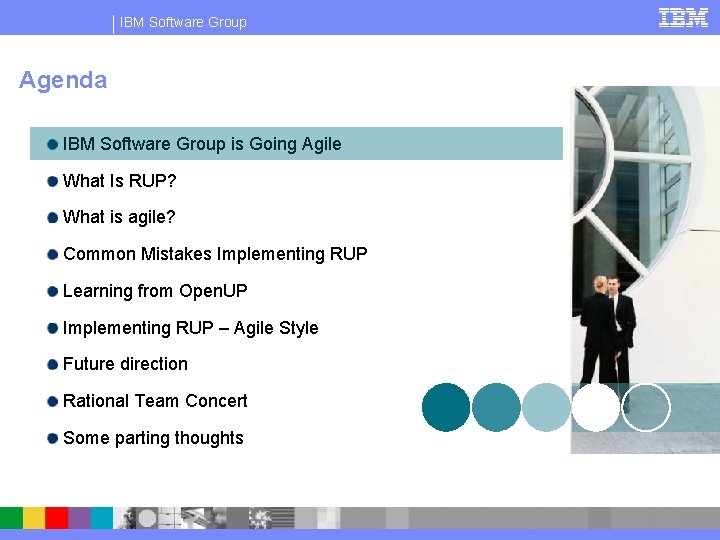
Task: Select 'IBM Software Group is Going Agile' item
Action: pos(296,144)
